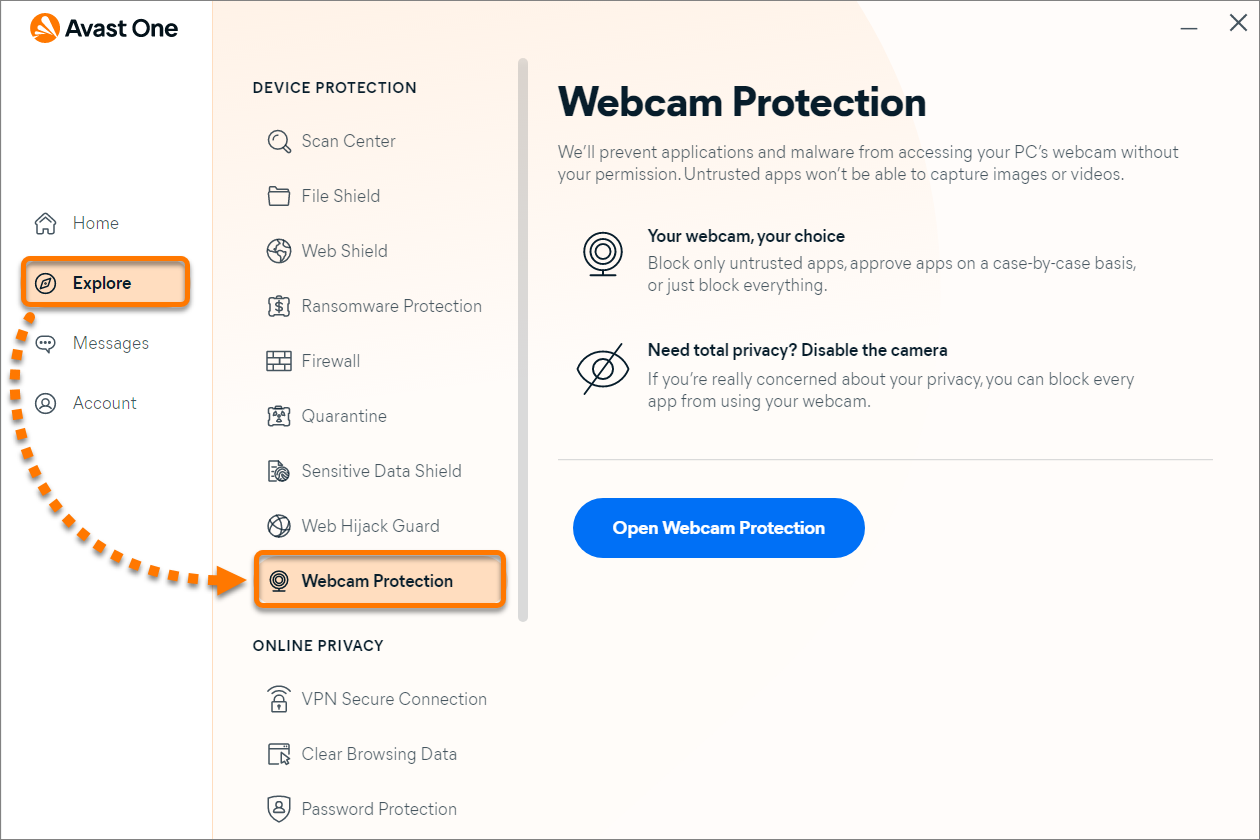The image size is (1260, 840).
Task: Open the Account section
Action: tap(104, 403)
